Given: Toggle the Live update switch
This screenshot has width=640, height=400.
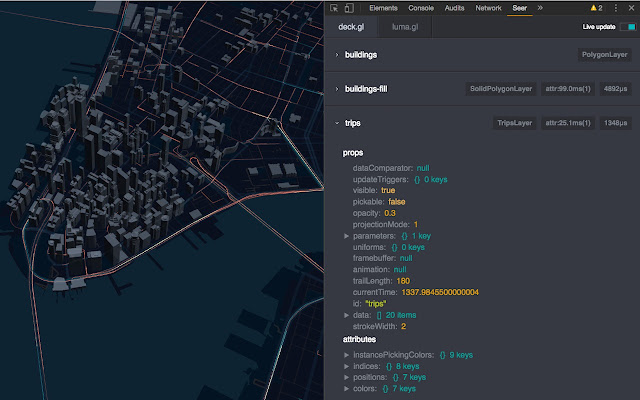Looking at the screenshot, I should click(x=628, y=27).
